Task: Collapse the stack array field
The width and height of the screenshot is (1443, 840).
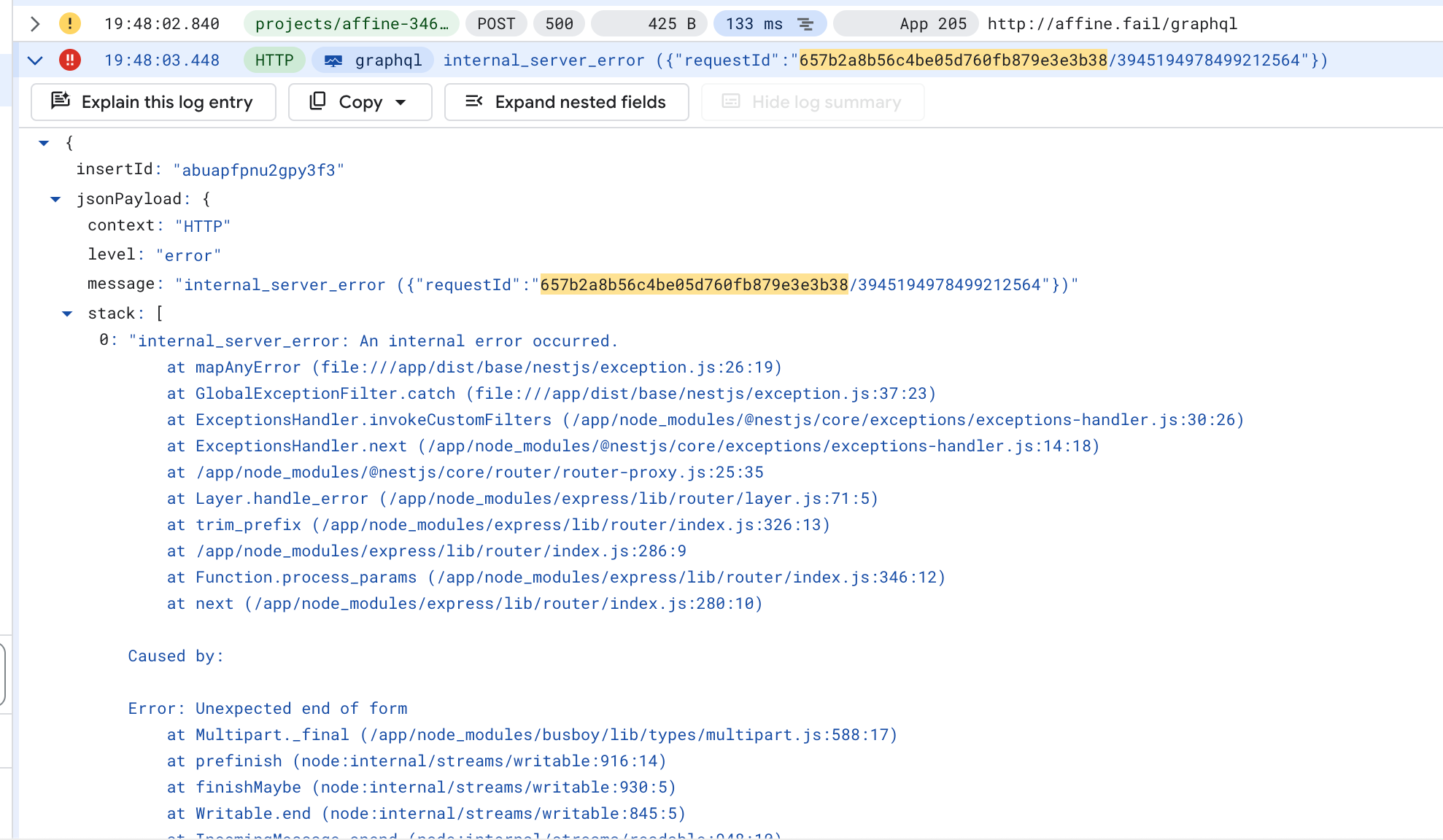Action: (67, 314)
